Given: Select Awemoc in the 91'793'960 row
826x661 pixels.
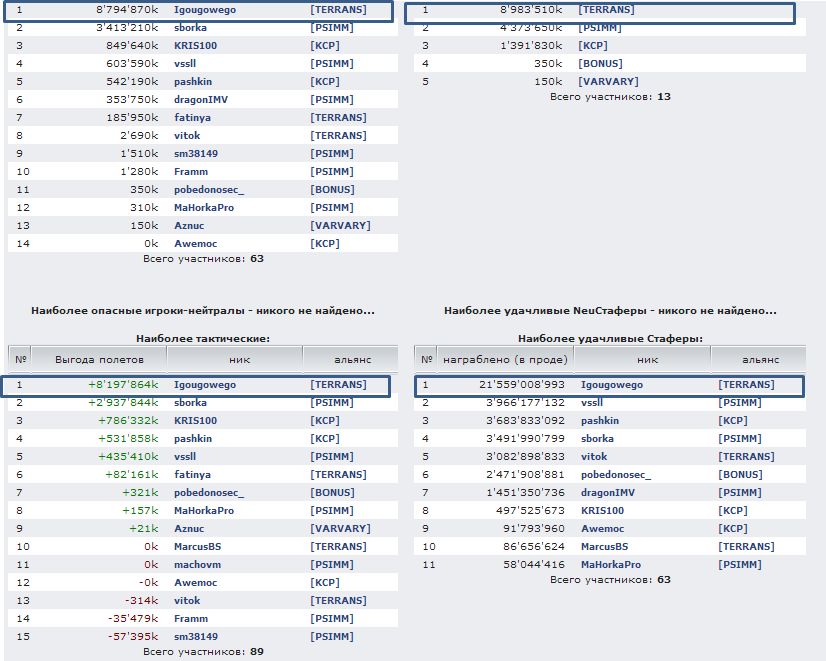Looking at the screenshot, I should coord(601,529).
